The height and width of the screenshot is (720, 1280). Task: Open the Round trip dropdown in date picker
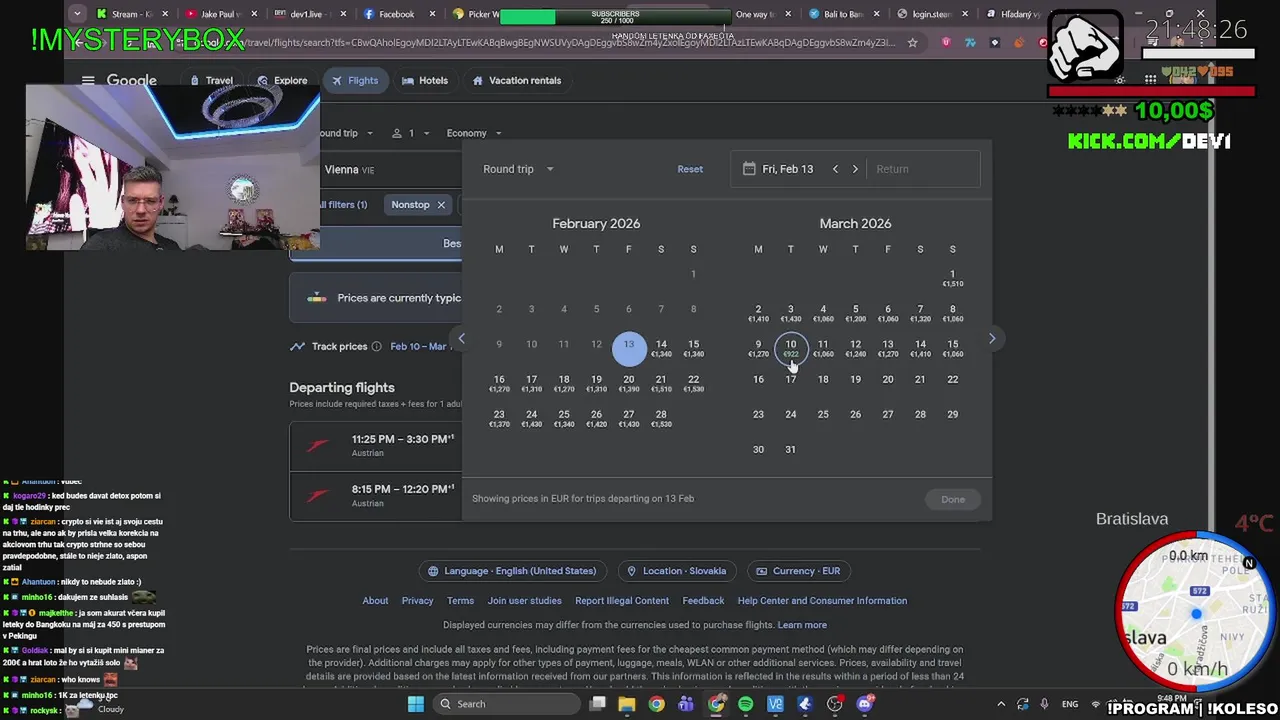tap(518, 169)
